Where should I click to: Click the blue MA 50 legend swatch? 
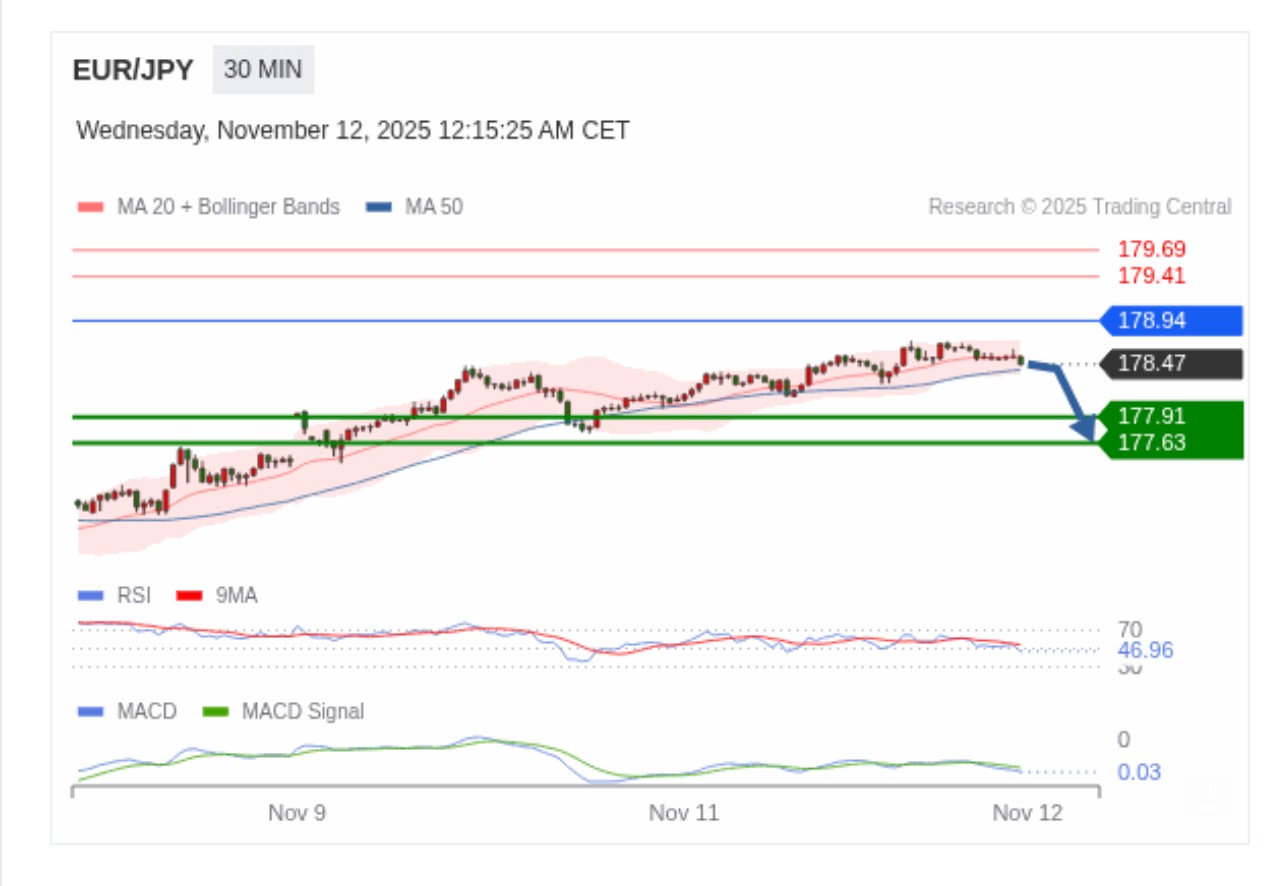coord(378,207)
